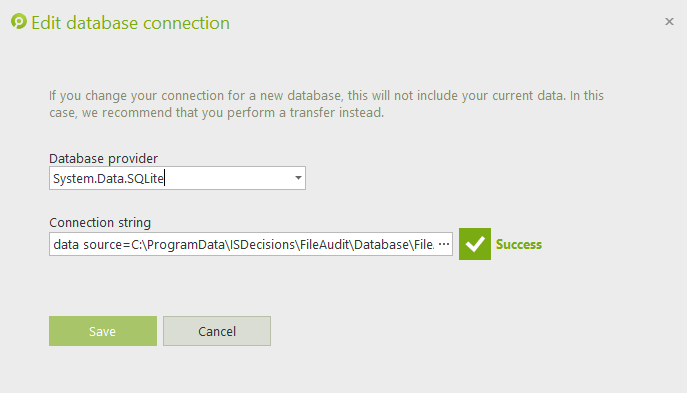The width and height of the screenshot is (687, 393).
Task: Click the Connection string label
Action: (x=100, y=223)
